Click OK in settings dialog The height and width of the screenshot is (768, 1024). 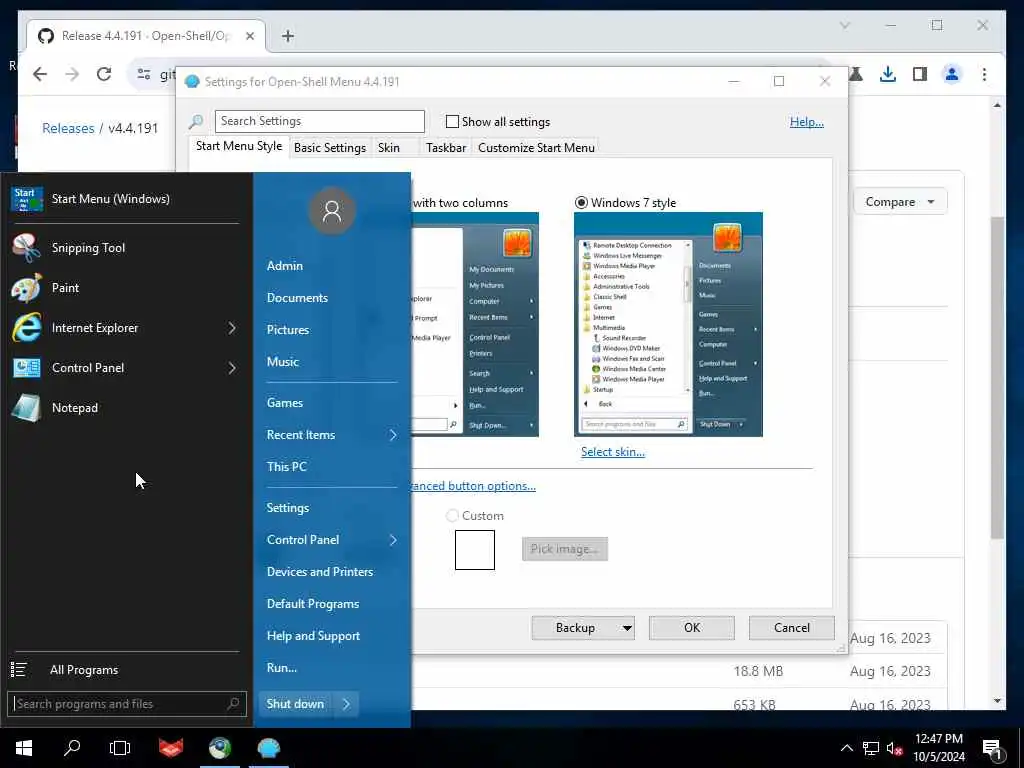pos(692,628)
